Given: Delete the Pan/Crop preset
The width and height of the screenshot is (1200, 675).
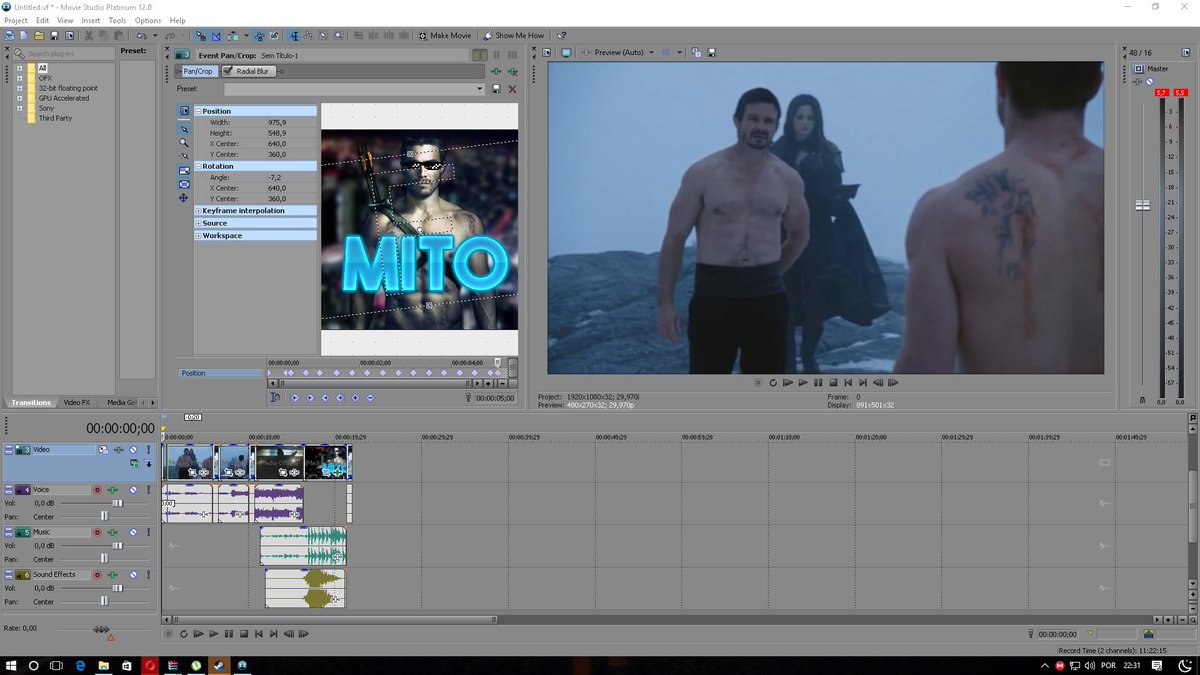Looking at the screenshot, I should pos(513,89).
